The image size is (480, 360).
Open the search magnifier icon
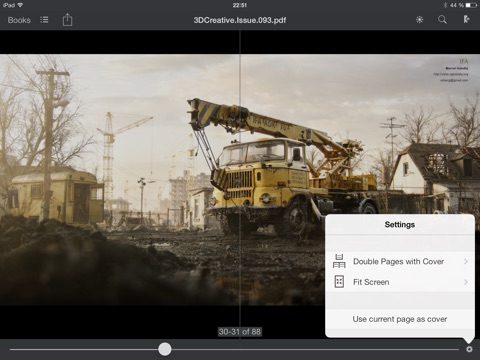coord(442,20)
